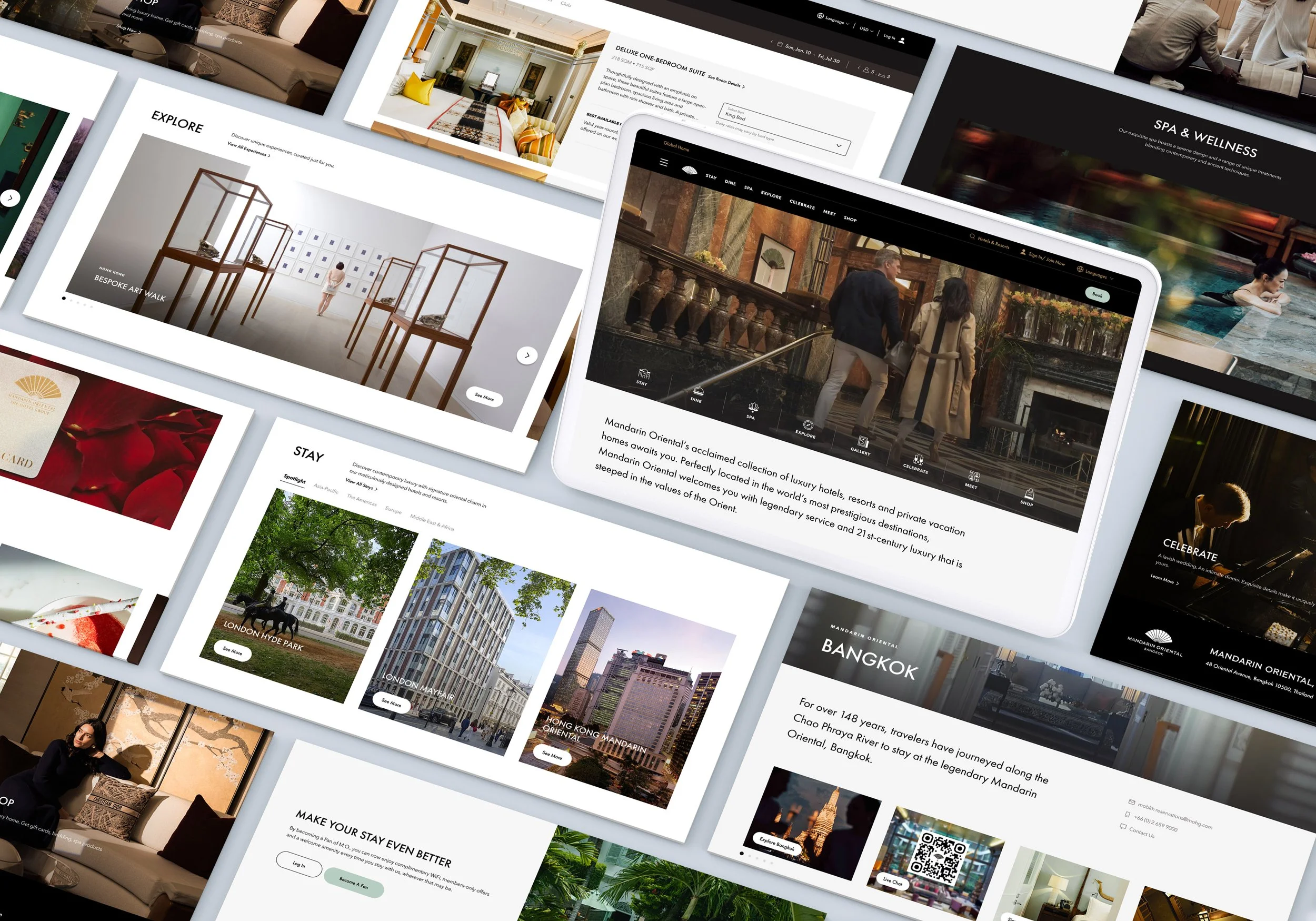The height and width of the screenshot is (921, 1316).
Task: Expand View All Stays link in Stay section
Action: [362, 484]
